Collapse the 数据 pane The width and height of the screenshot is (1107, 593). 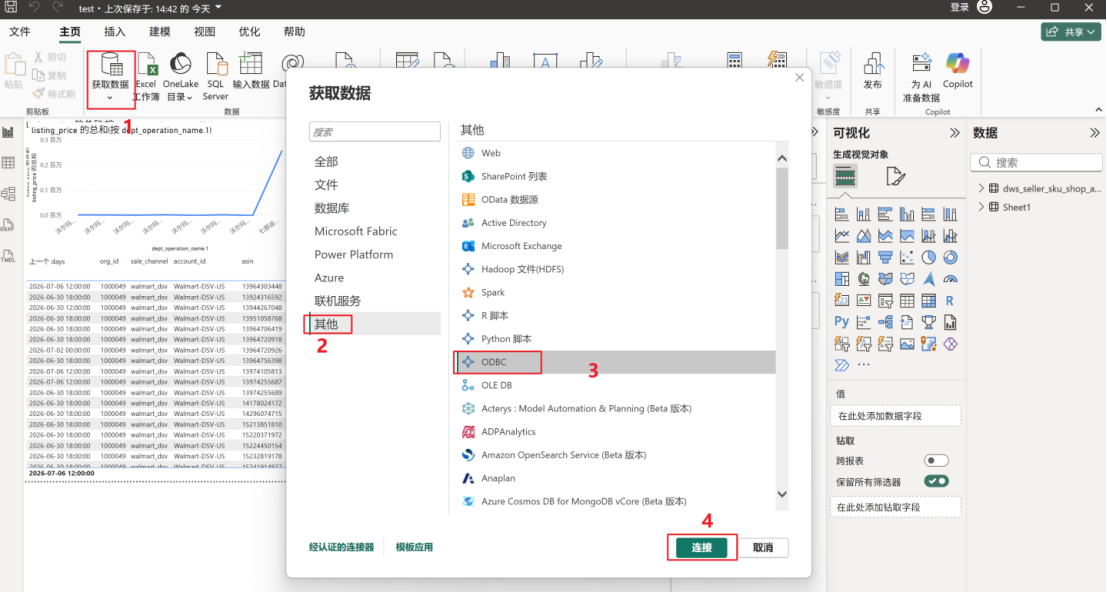click(1094, 133)
